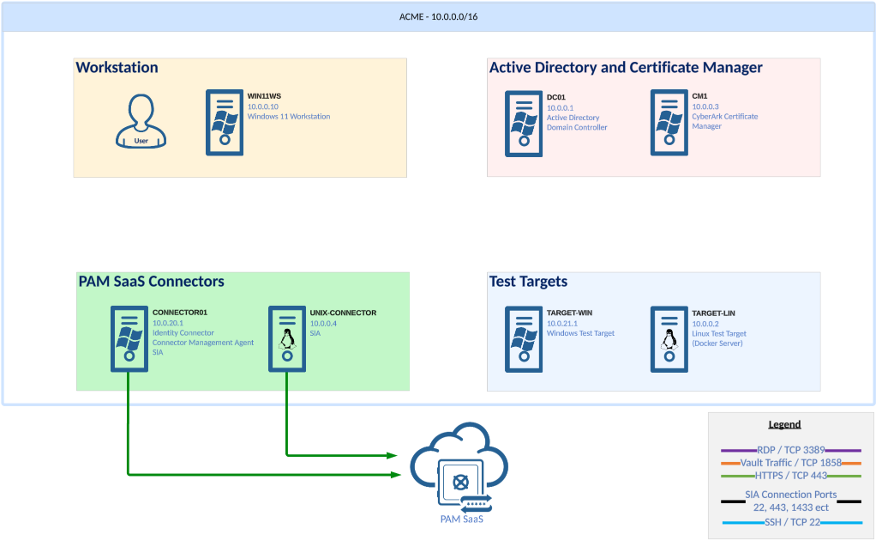Select the WIN11WS workstation server icon
The width and height of the screenshot is (876, 541).
(225, 122)
